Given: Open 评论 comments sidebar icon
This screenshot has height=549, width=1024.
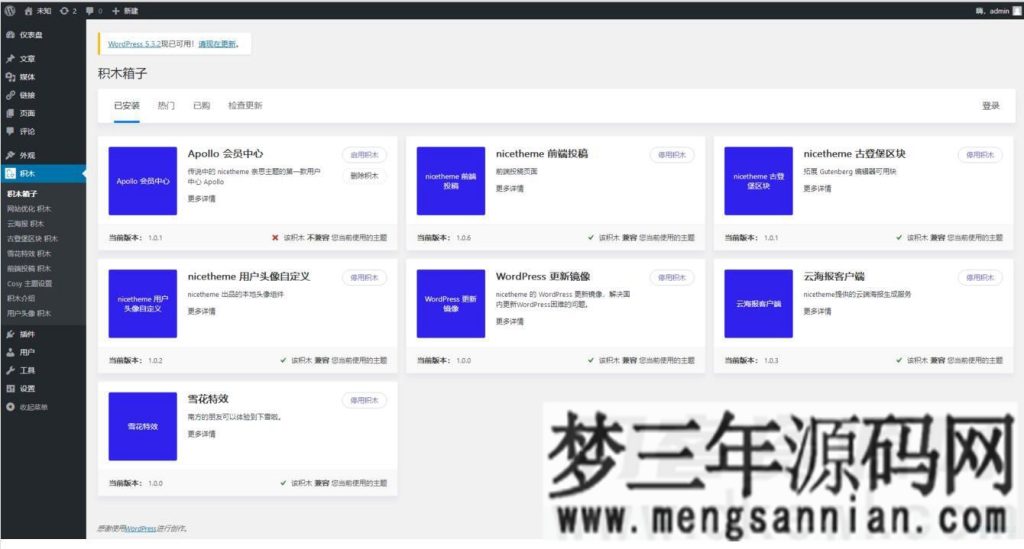Looking at the screenshot, I should [x=10, y=131].
